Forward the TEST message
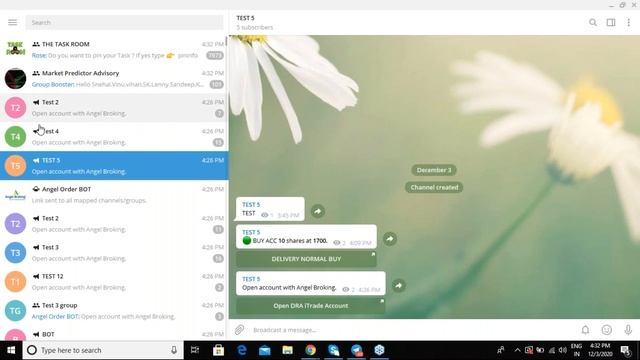Screen dimensions: 640x360 [318, 211]
